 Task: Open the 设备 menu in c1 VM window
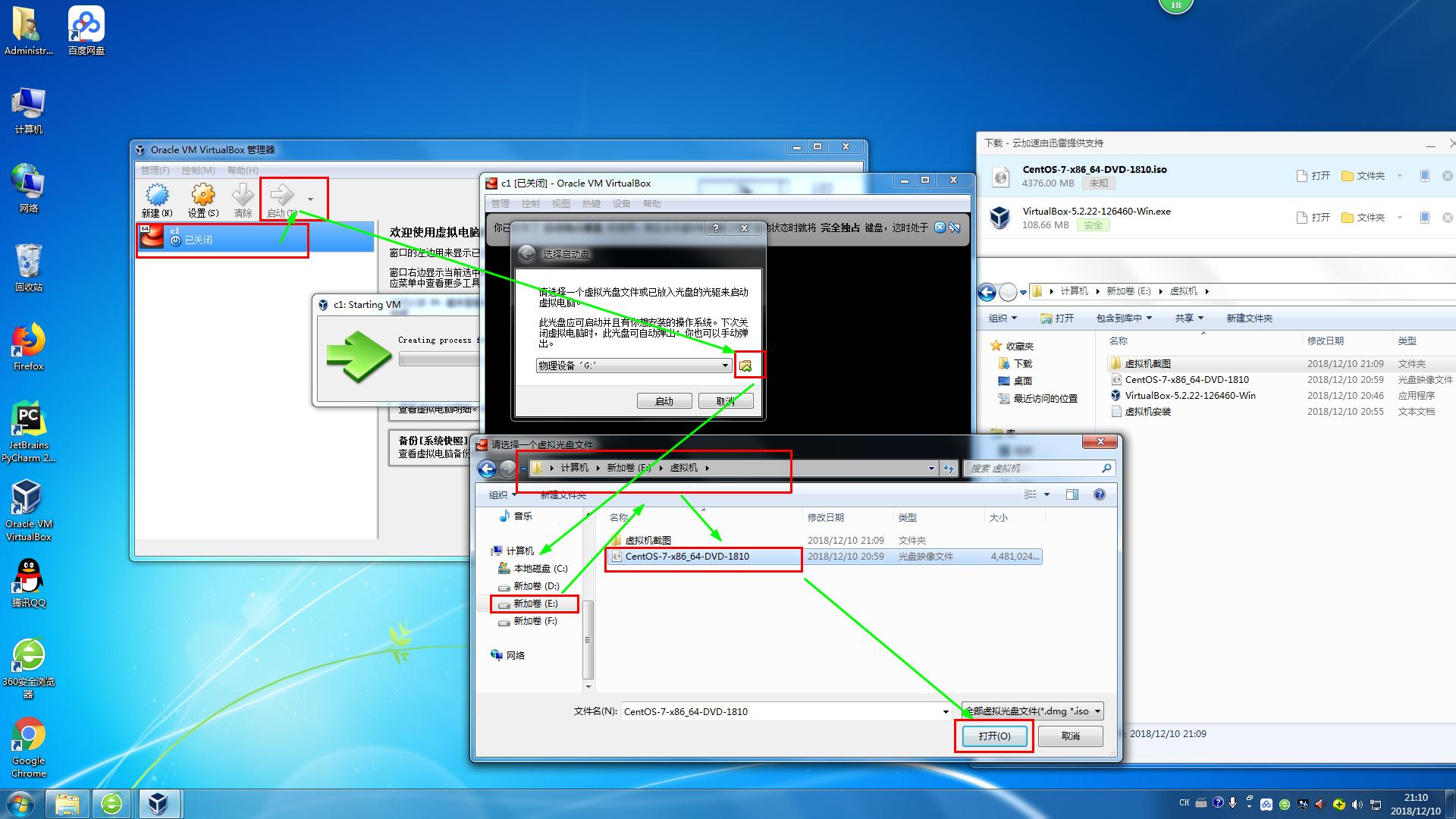[621, 203]
